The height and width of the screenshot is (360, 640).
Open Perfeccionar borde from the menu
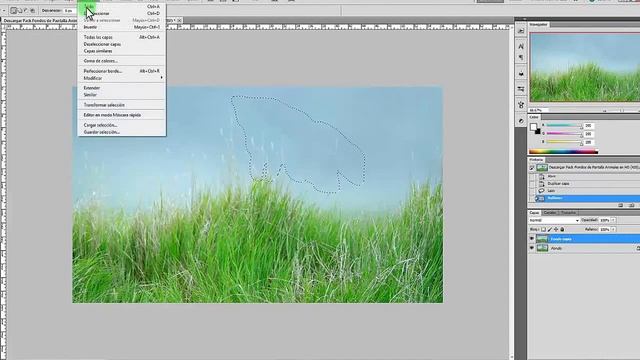point(122,71)
